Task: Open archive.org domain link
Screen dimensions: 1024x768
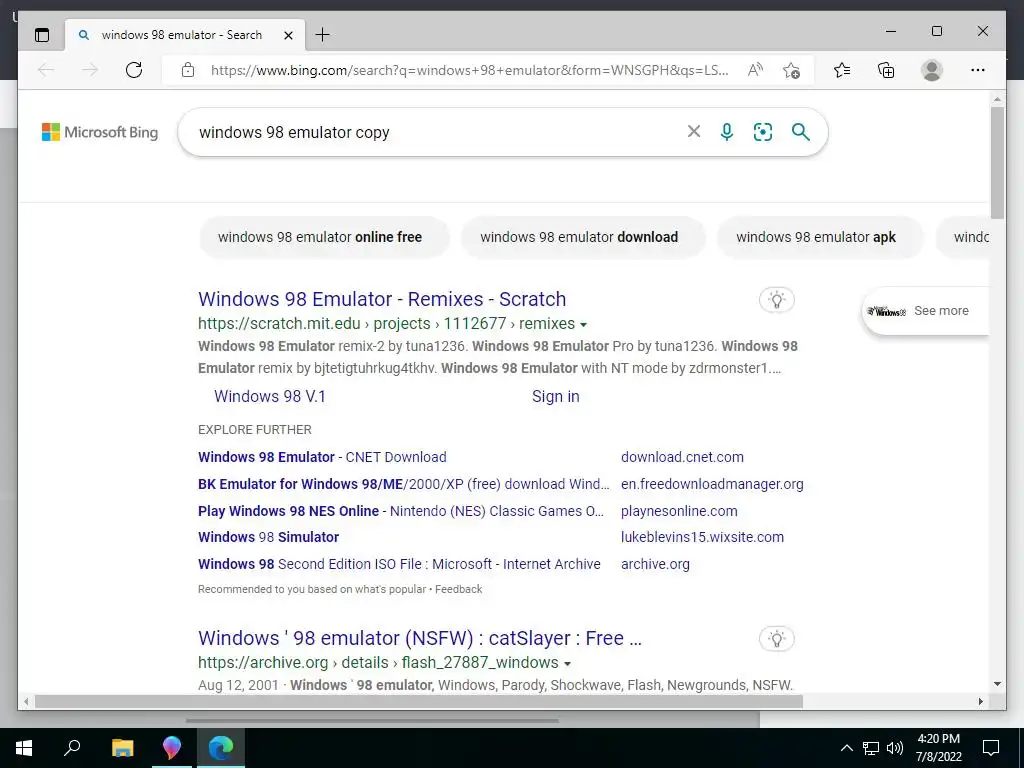Action: click(655, 564)
